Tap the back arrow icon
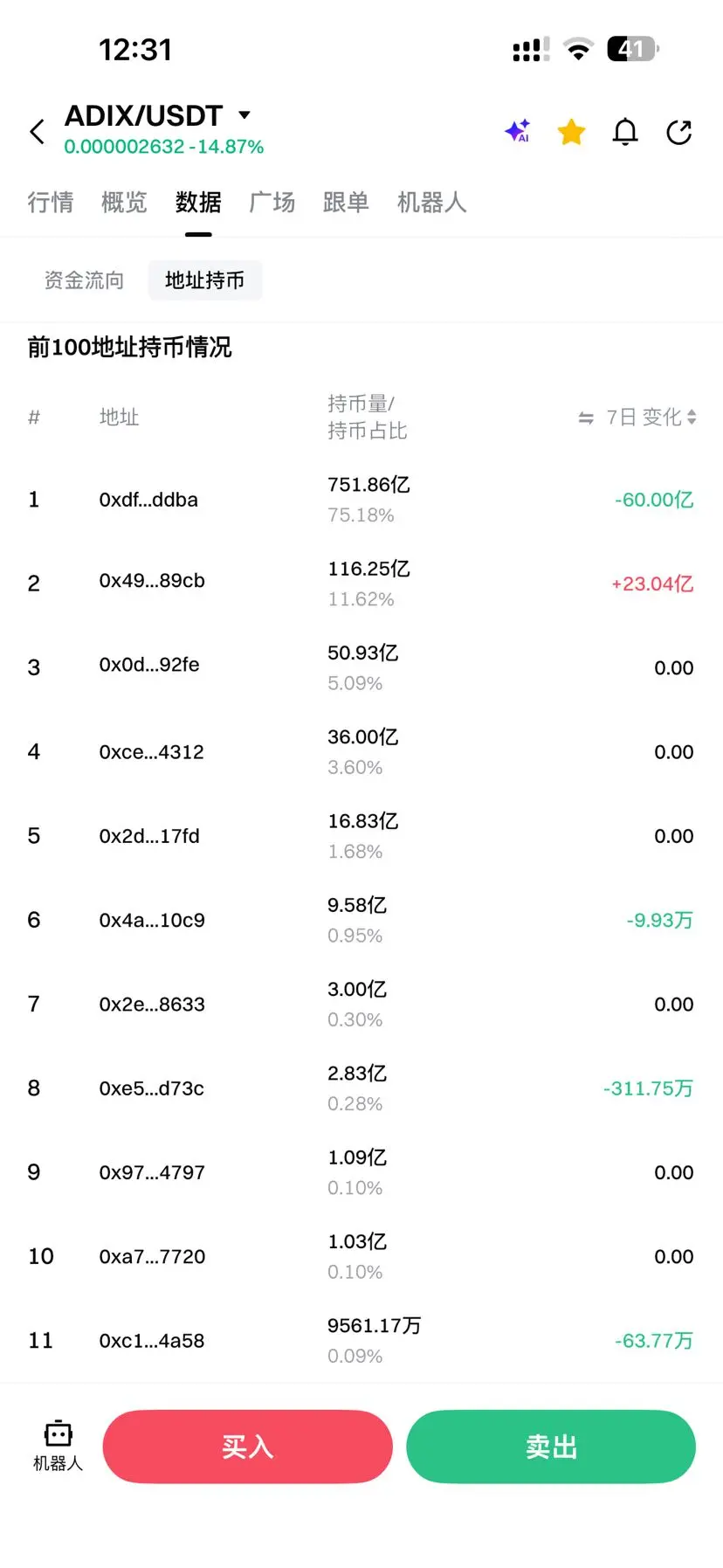 [x=37, y=132]
